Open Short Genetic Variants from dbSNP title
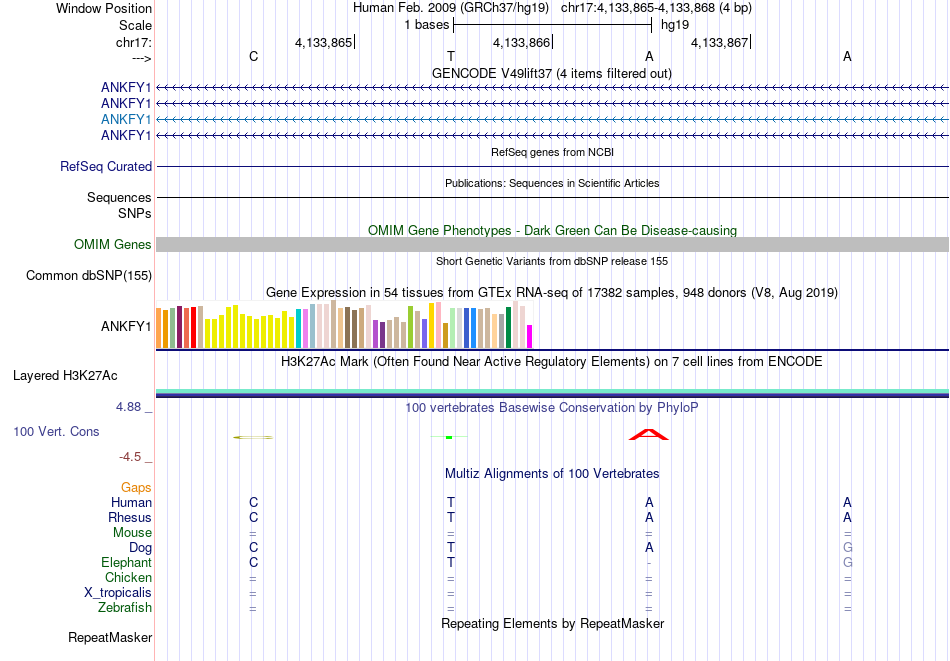This screenshot has width=950, height=661. click(552, 261)
